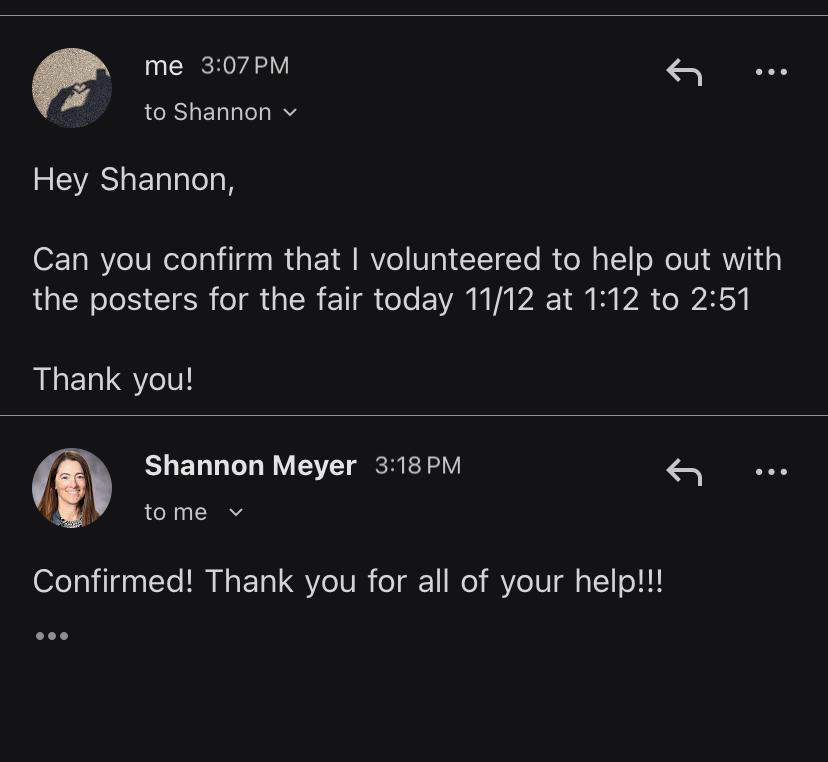Viewport: 828px width, 762px height.
Task: Tap the "2:51" end time in the message
Action: [x=719, y=300]
